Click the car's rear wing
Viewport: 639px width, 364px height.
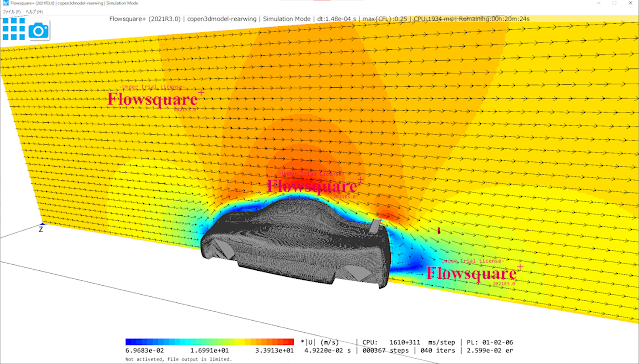376,226
